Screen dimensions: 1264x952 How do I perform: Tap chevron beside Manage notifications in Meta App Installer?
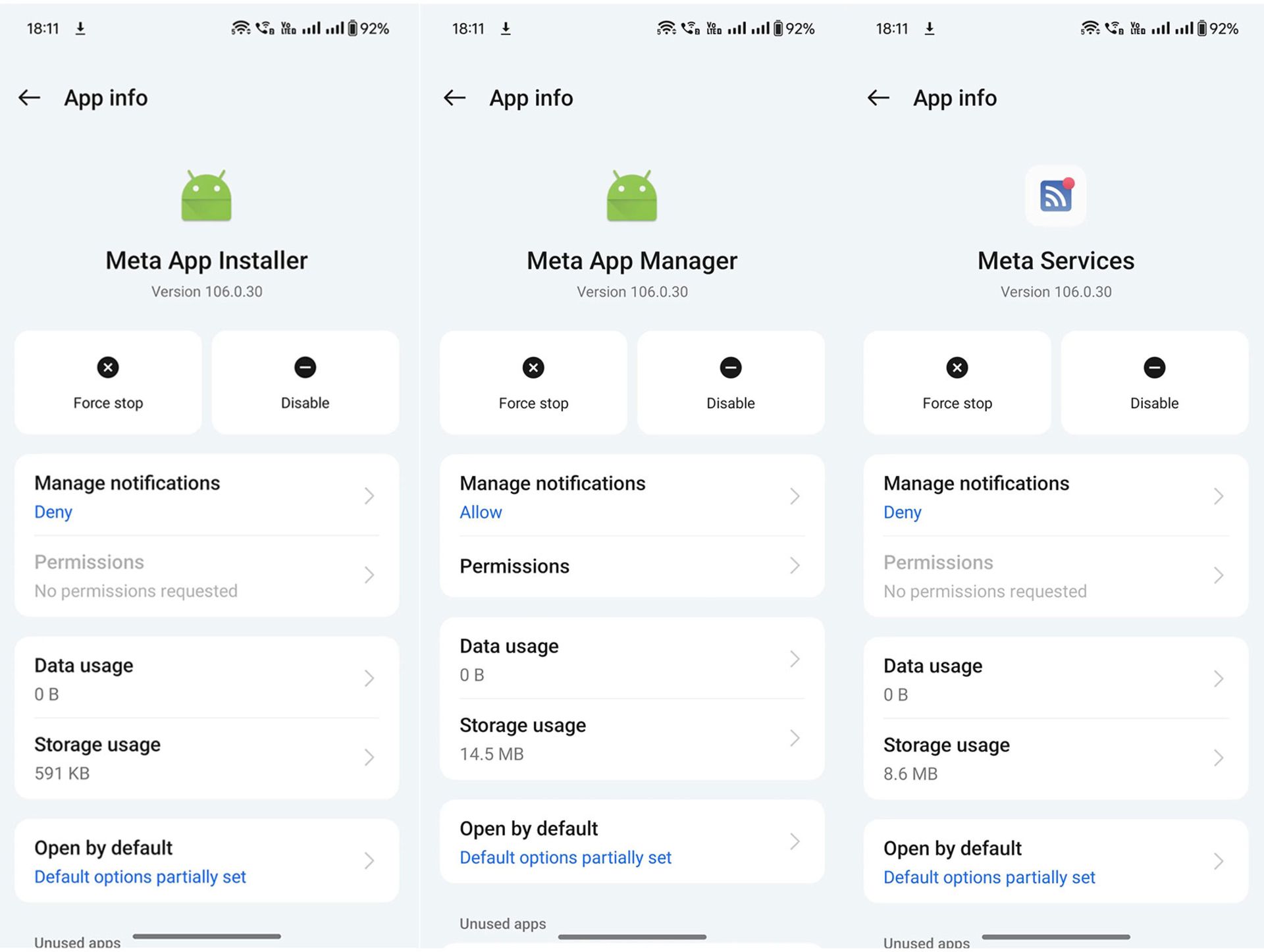tap(369, 496)
